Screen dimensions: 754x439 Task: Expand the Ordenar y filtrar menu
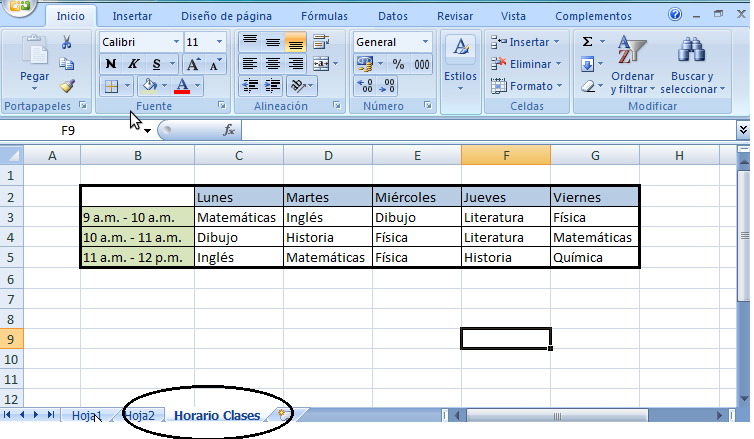click(x=632, y=68)
